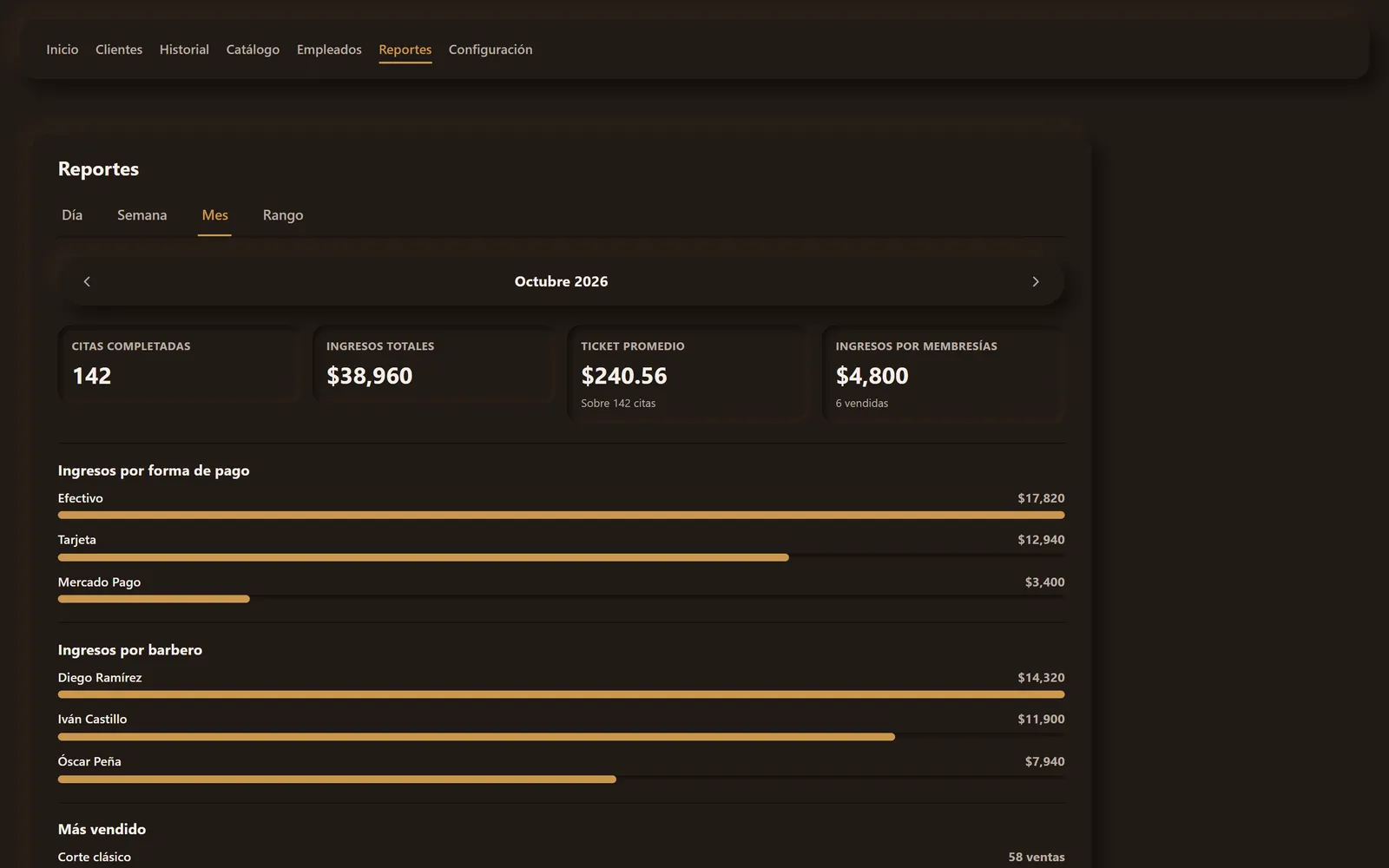1389x868 pixels.
Task: Click Diego Ramírez's income bar
Action: point(561,694)
